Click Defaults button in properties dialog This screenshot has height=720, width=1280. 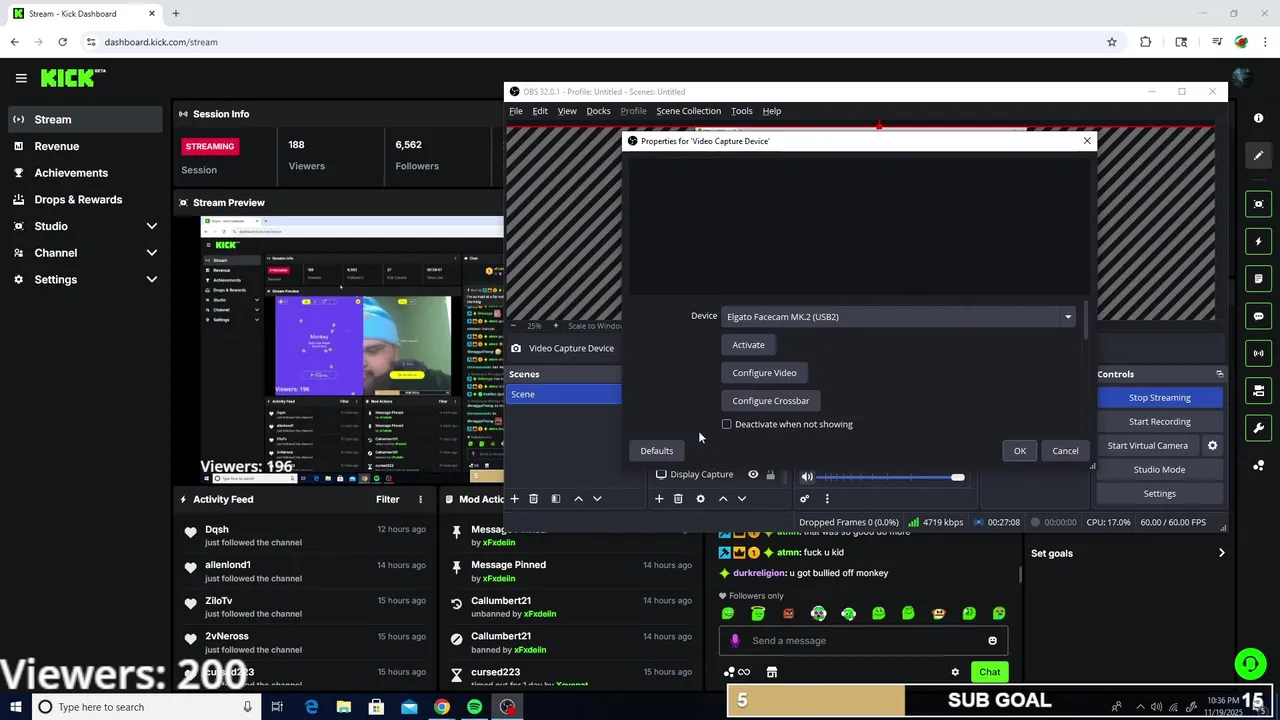657,451
